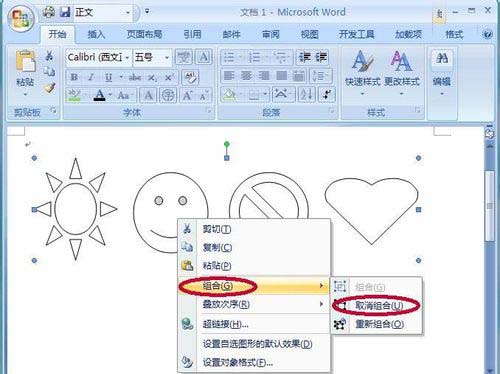Image resolution: width=500 pixels, height=374 pixels.
Task: Click the Word help question mark icon
Action: pos(487,34)
